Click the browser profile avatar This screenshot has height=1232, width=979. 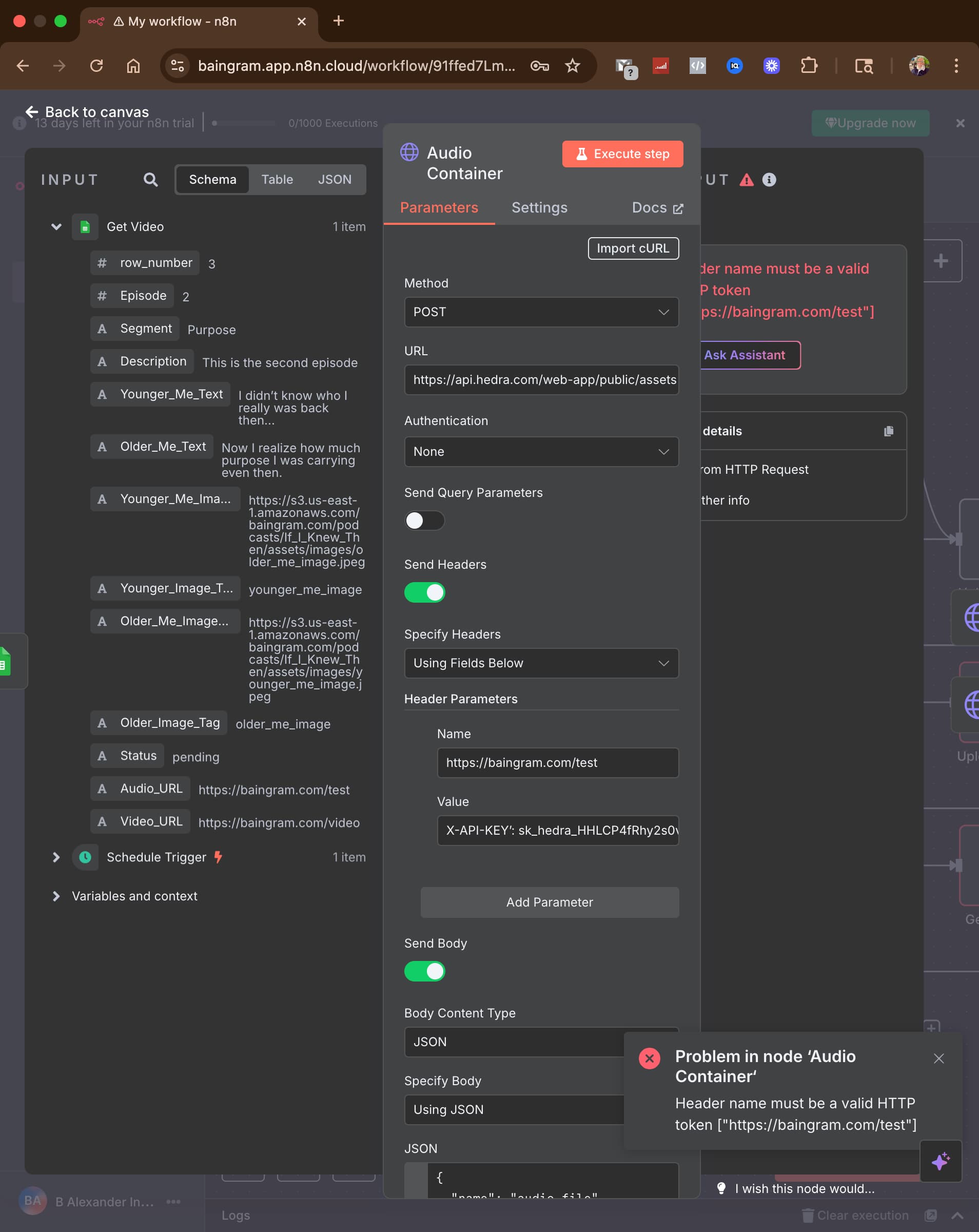point(919,66)
